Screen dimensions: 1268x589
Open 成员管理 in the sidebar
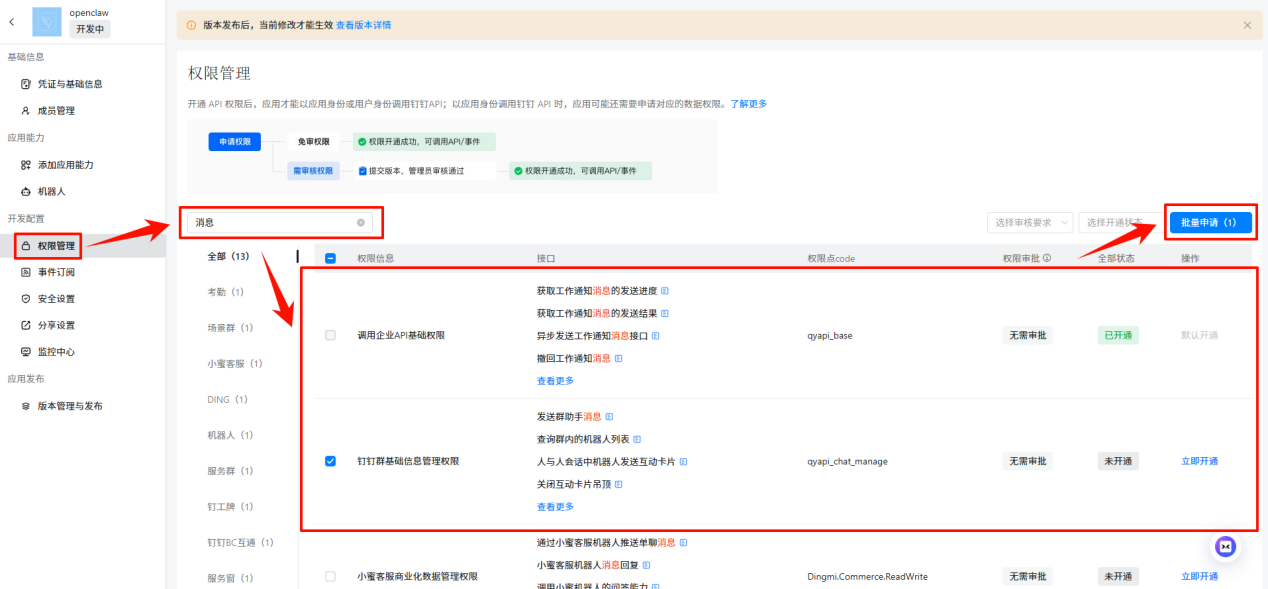56,111
